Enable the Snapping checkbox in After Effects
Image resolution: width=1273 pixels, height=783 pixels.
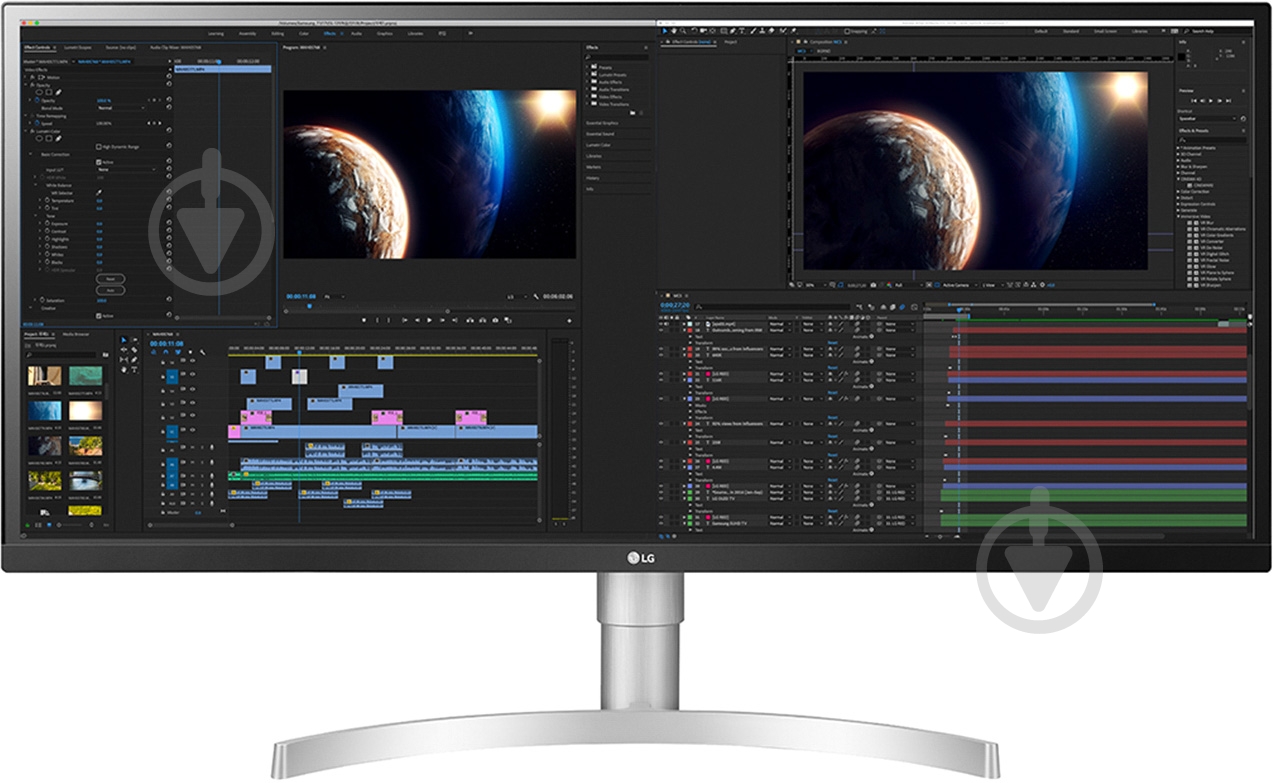tap(845, 31)
